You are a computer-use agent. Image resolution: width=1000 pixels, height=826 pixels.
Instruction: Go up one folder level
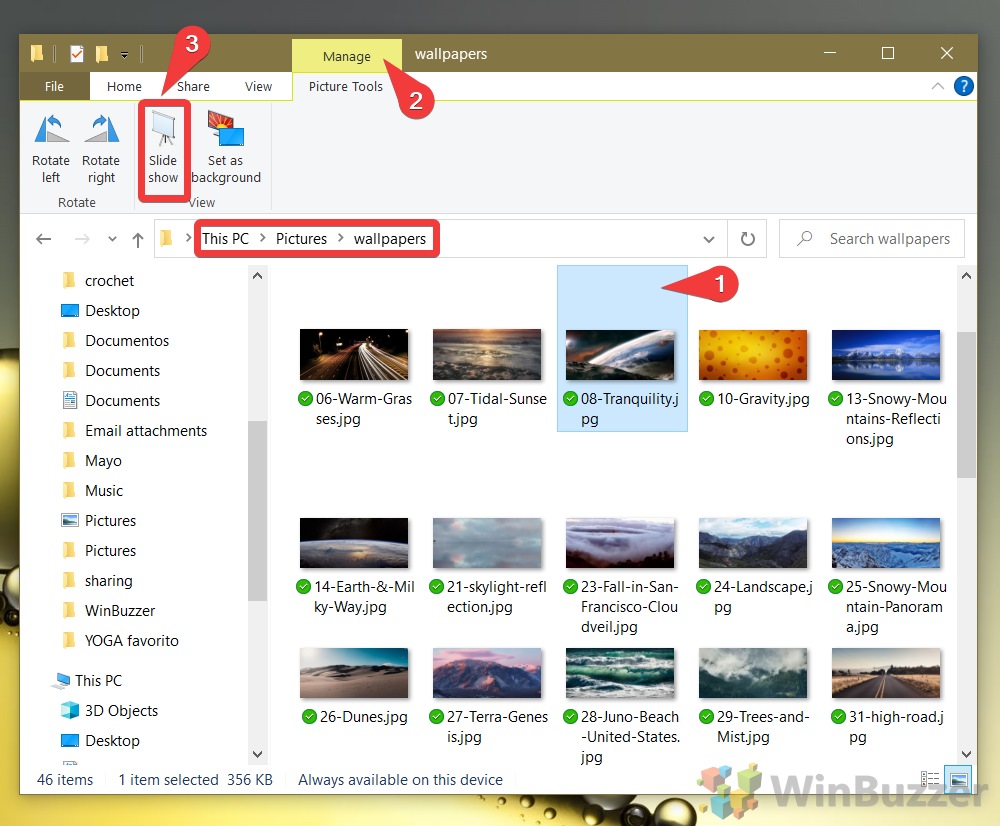pos(138,238)
